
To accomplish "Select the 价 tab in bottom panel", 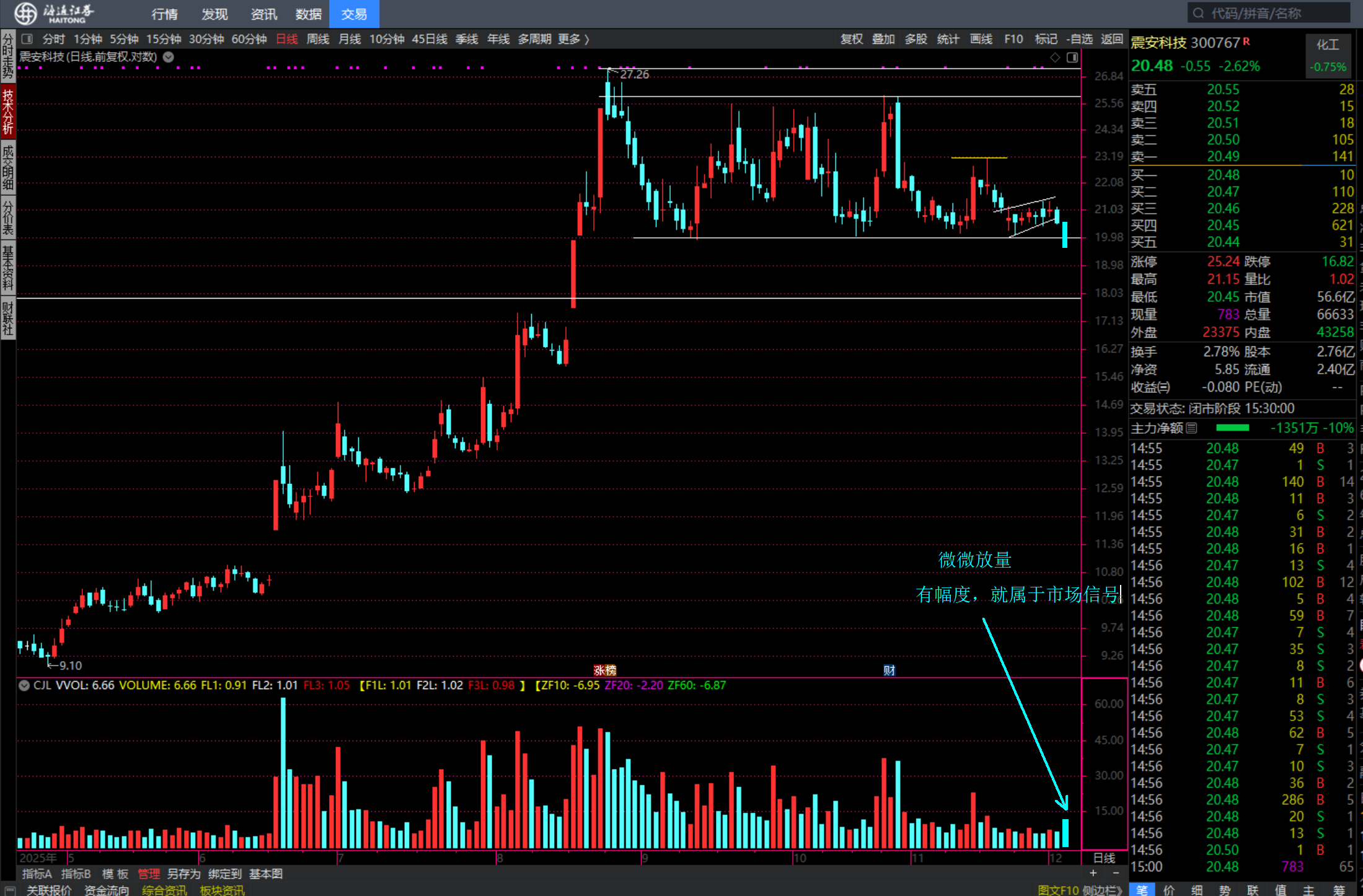I will 1169,890.
